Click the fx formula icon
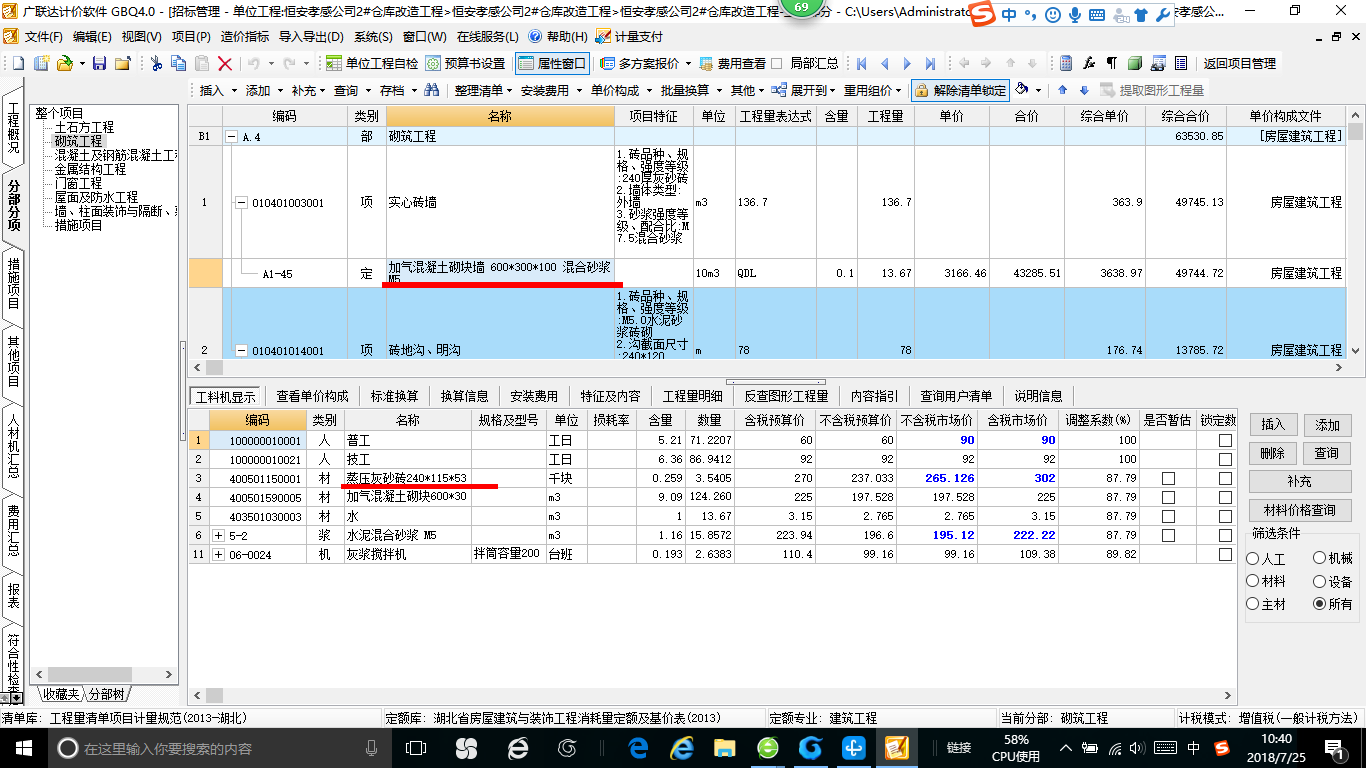Image resolution: width=1366 pixels, height=768 pixels. (1090, 63)
